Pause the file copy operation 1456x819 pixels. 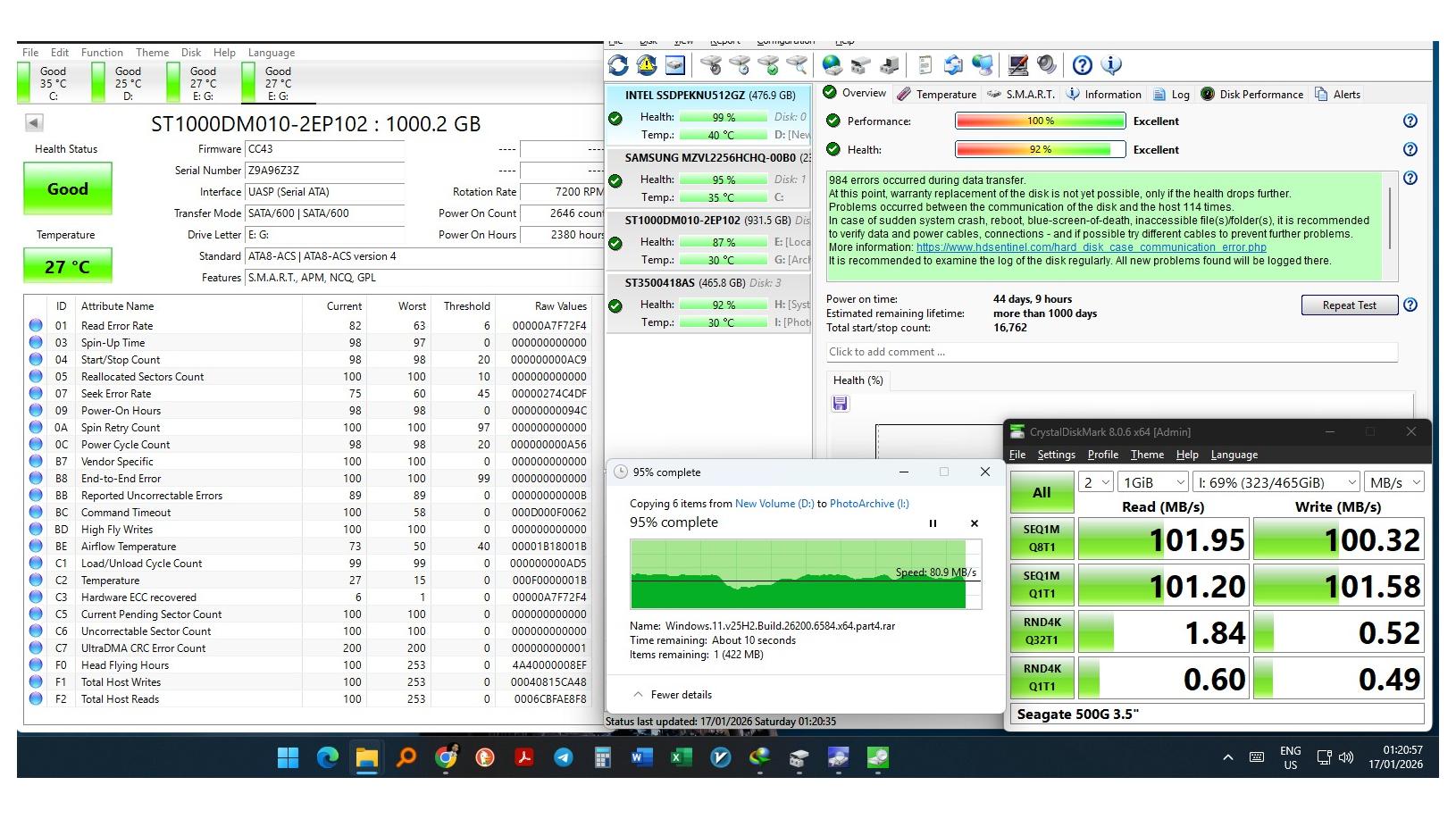click(933, 523)
